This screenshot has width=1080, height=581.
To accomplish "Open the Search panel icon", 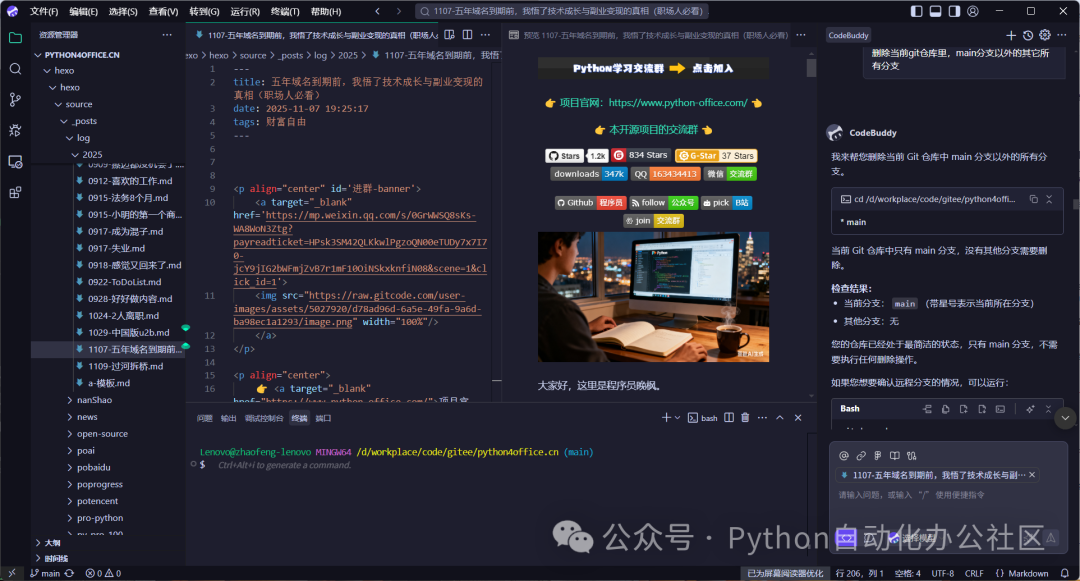I will click(x=14, y=69).
